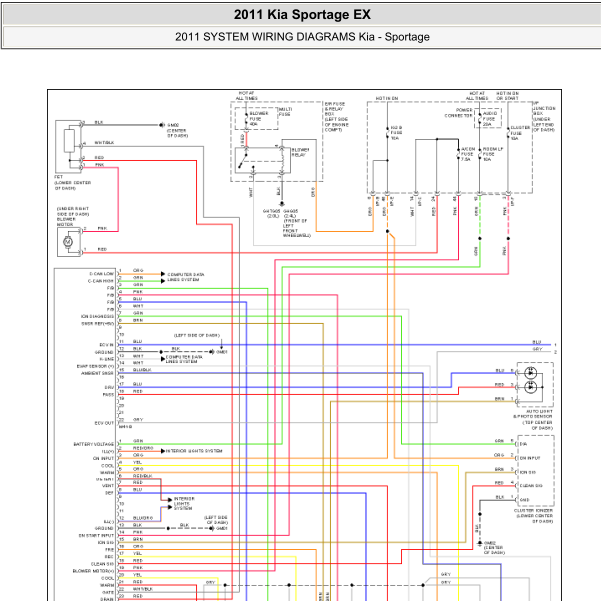Viewport: 601px width, 601px height.
Task: Click the blower motor 'M' symbol
Action: (68, 242)
